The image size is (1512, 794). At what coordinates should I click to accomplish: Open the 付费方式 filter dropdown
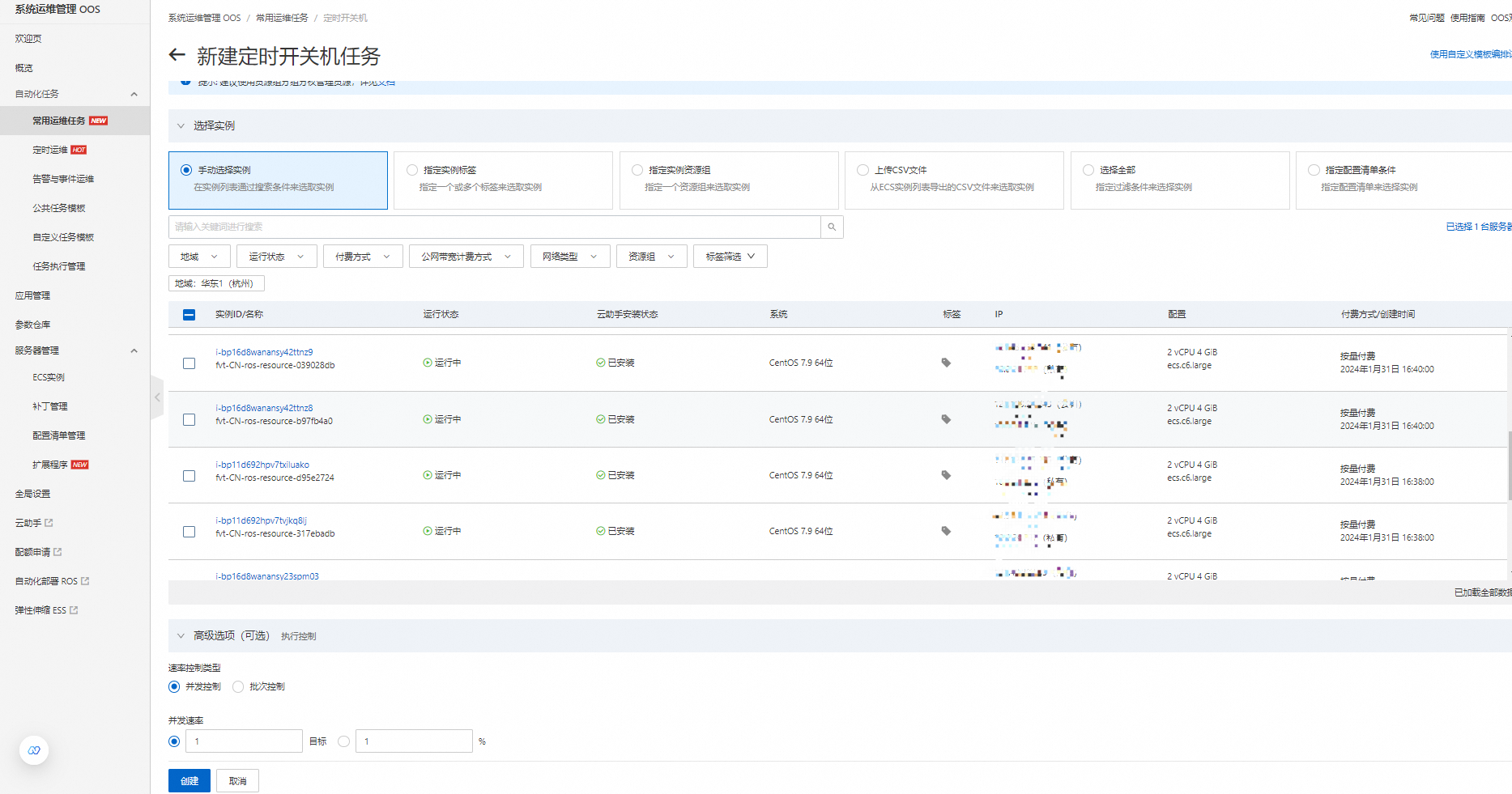point(363,257)
